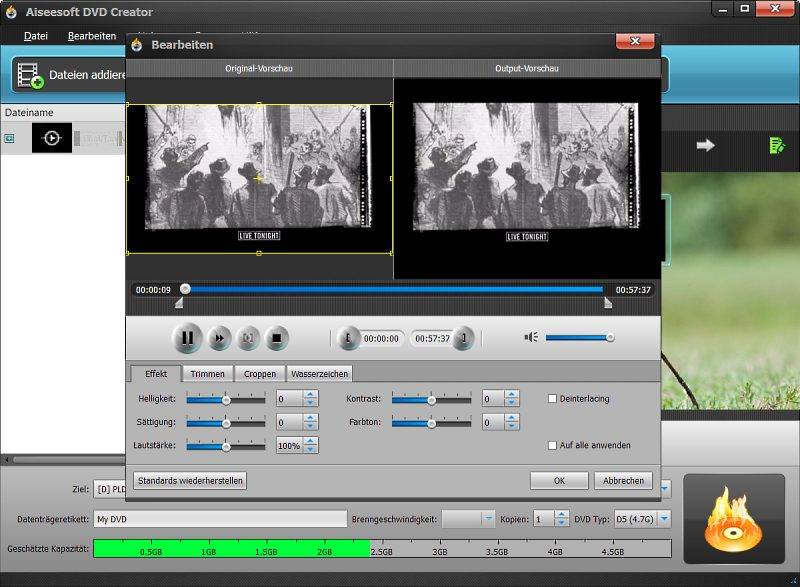Screen dimensions: 800x587
Task: Click the green edit icon in main window
Action: [x=777, y=145]
